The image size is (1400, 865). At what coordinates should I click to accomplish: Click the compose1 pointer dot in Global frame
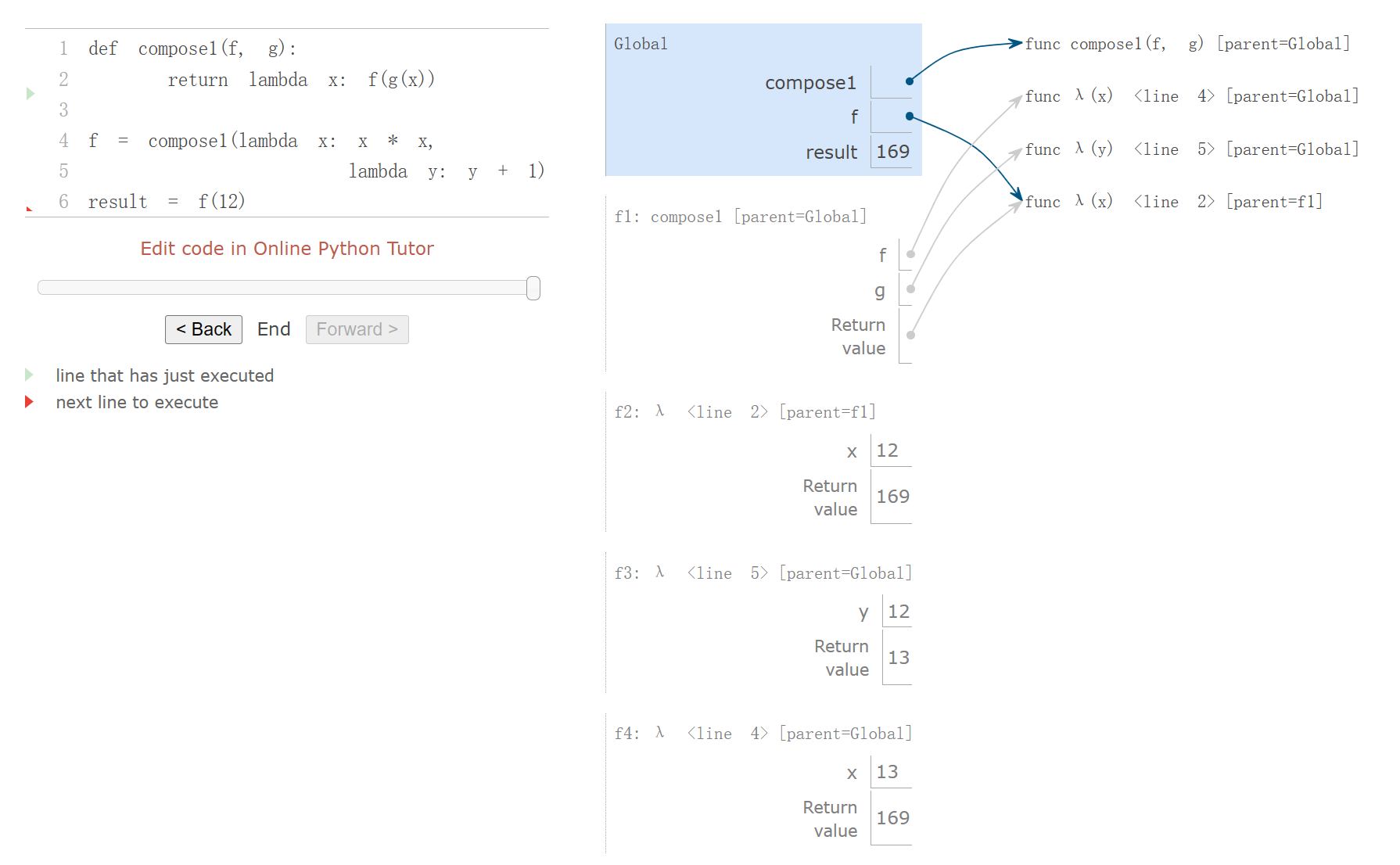point(910,81)
